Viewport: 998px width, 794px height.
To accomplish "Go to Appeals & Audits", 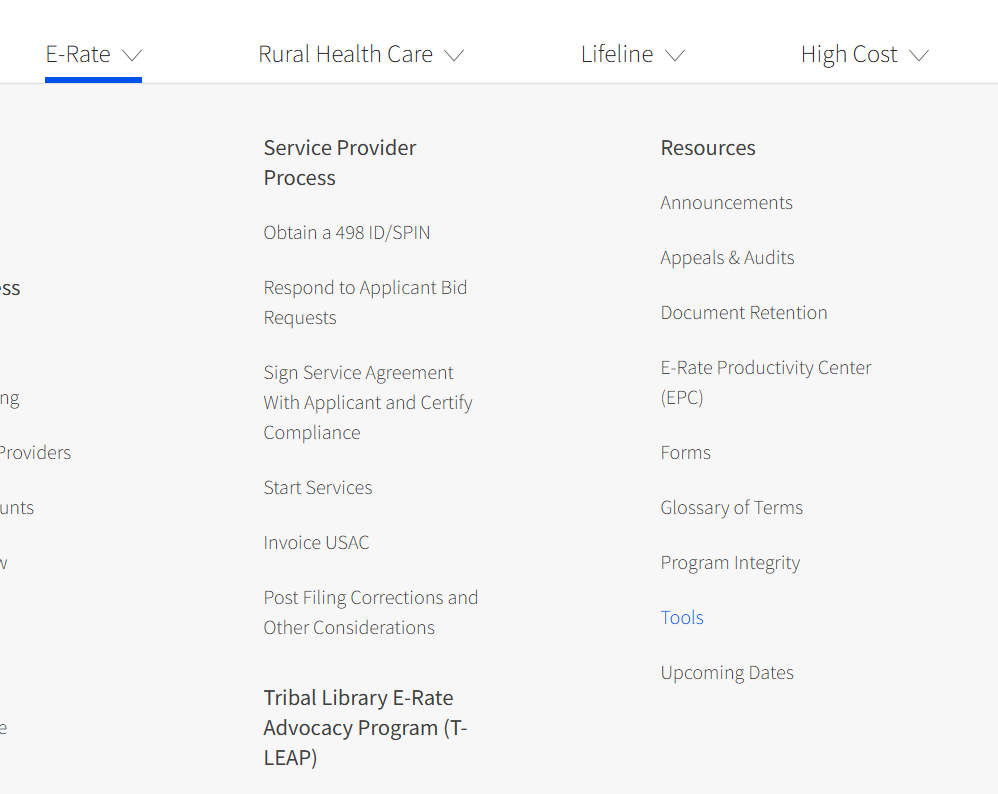I will [x=727, y=257].
